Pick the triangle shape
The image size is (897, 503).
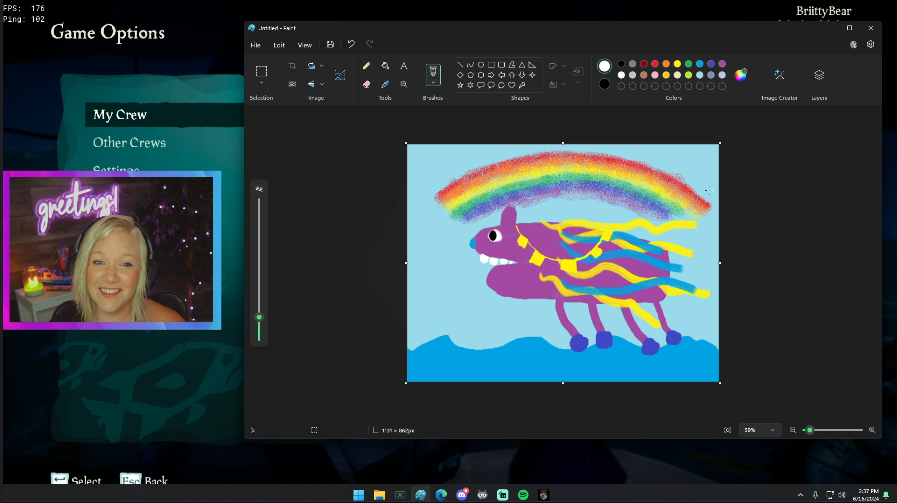click(522, 65)
